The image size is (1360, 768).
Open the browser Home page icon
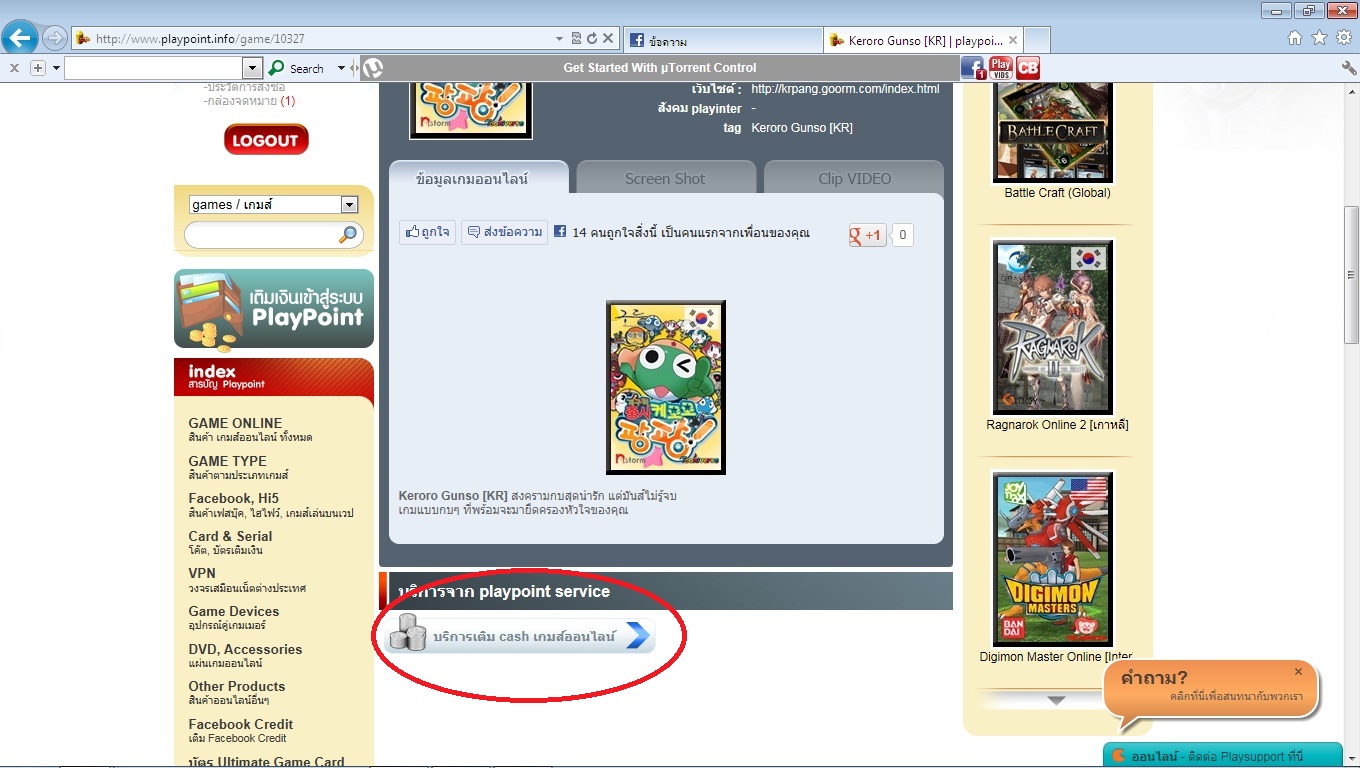pyautogui.click(x=1295, y=38)
